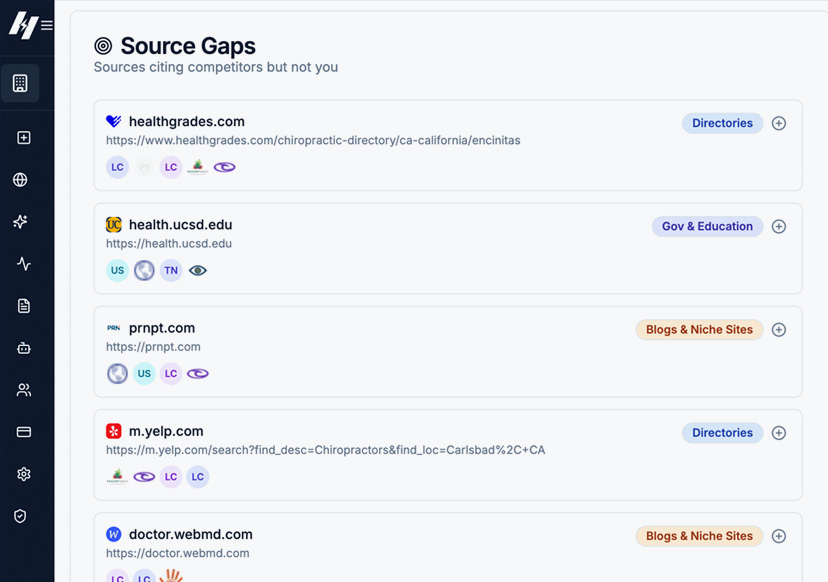Expand the prnpt.com plus button

(779, 329)
